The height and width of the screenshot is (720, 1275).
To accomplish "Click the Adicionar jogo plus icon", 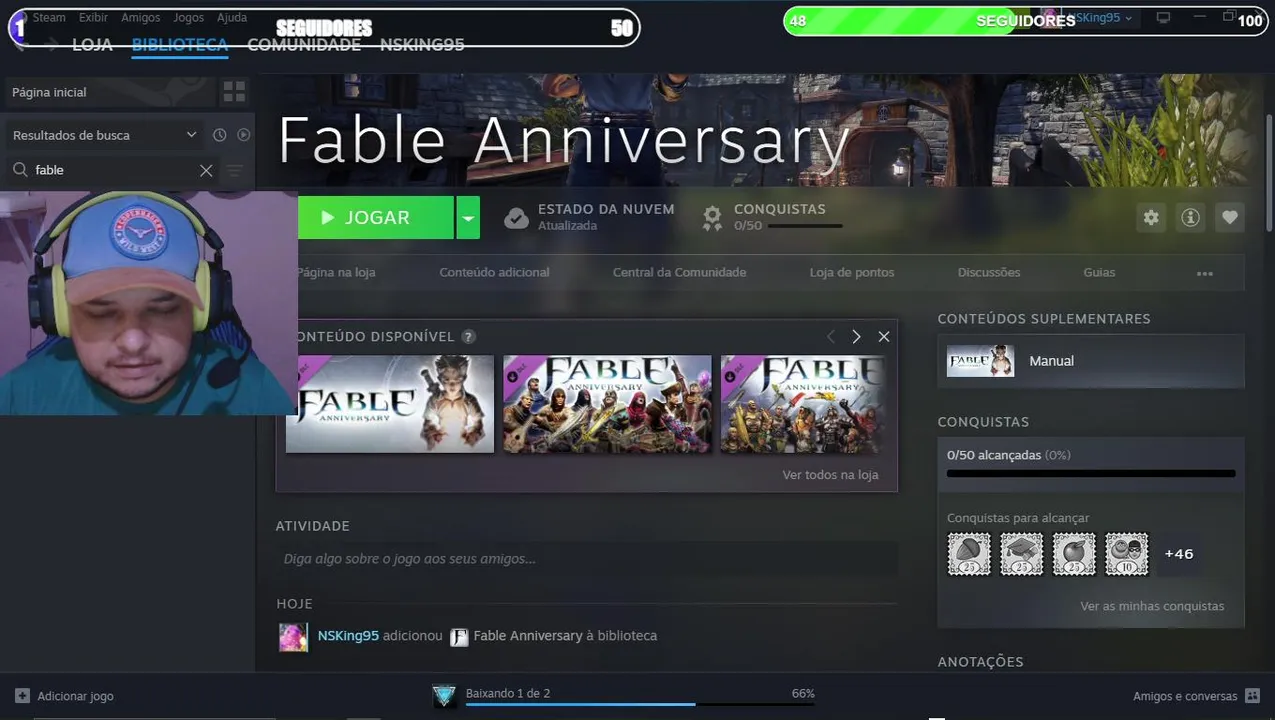I will [x=22, y=696].
